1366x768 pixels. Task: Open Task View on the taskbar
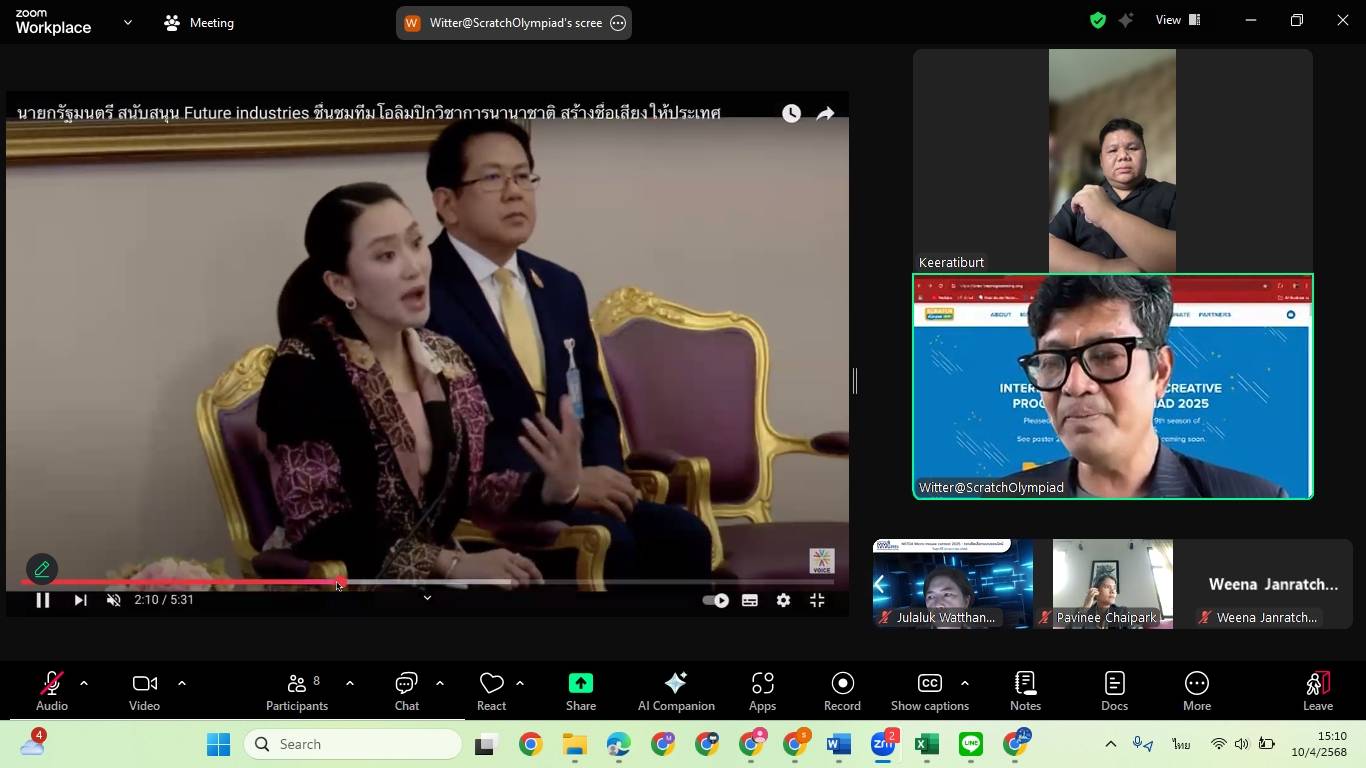[486, 744]
